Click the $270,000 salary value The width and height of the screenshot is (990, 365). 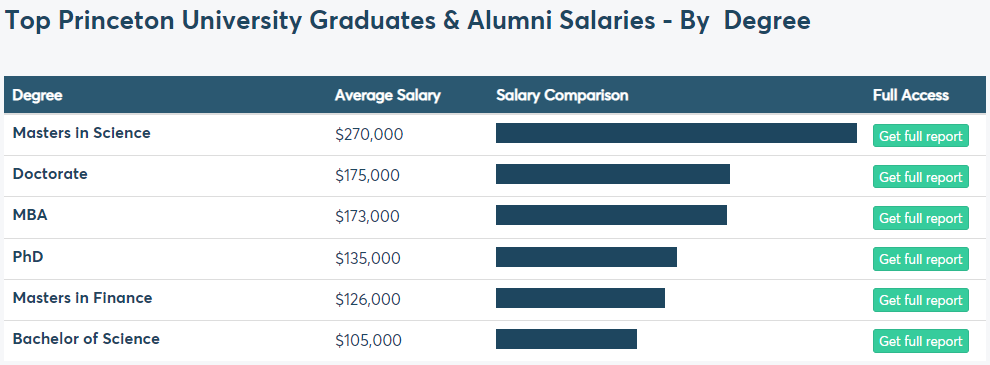click(x=369, y=135)
